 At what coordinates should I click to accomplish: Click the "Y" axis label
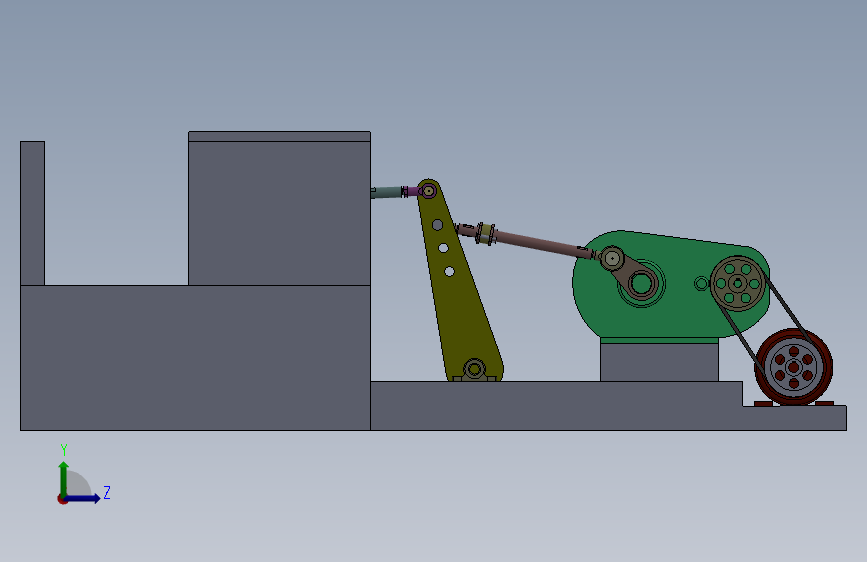click(64, 450)
